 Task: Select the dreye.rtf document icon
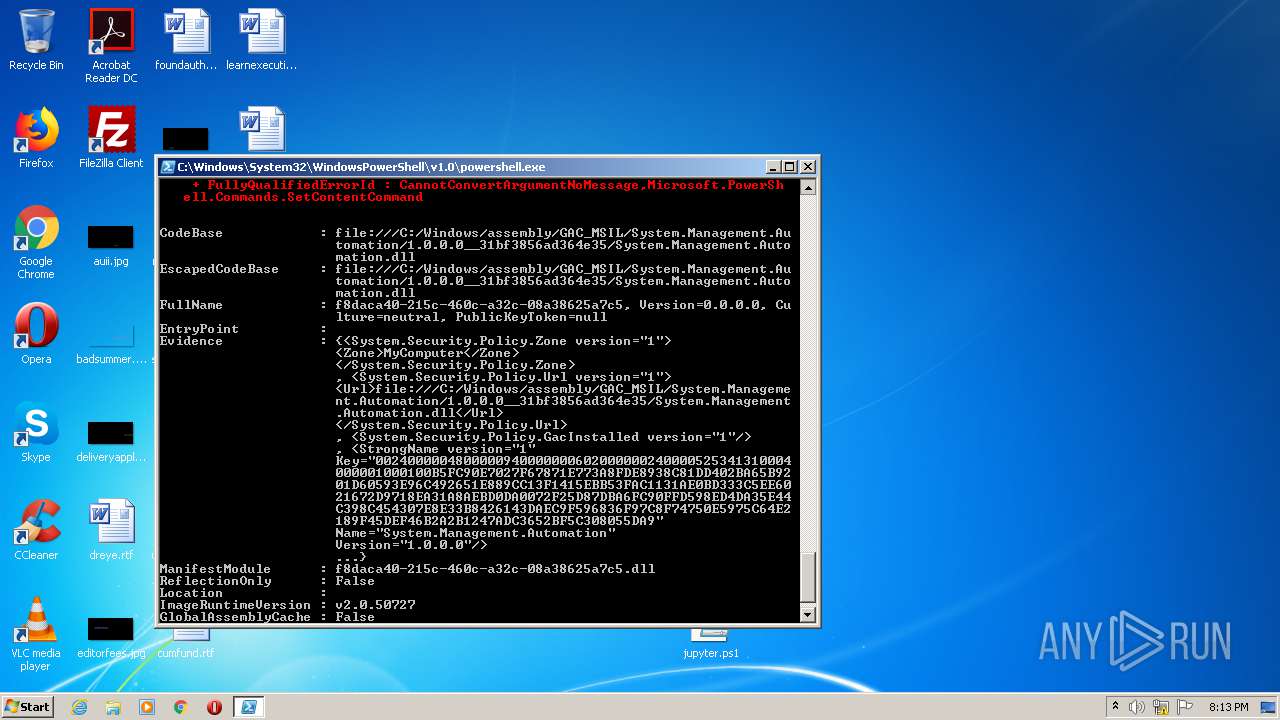(x=111, y=530)
